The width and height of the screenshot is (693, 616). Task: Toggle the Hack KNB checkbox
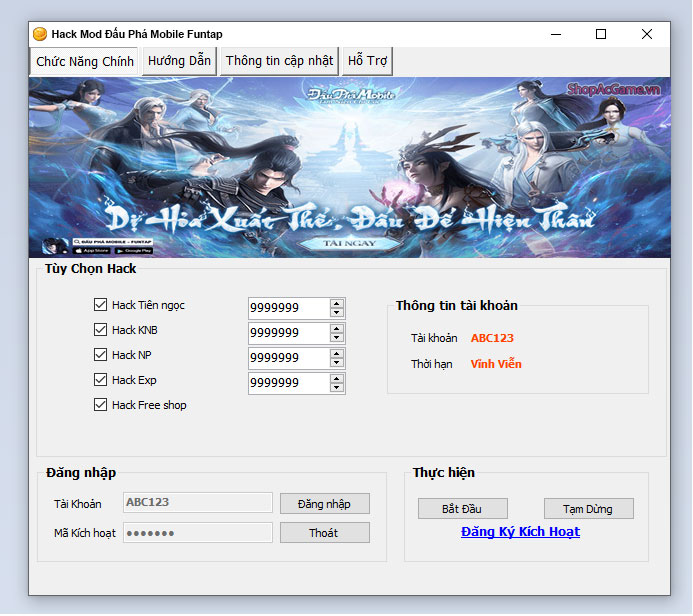[100, 330]
